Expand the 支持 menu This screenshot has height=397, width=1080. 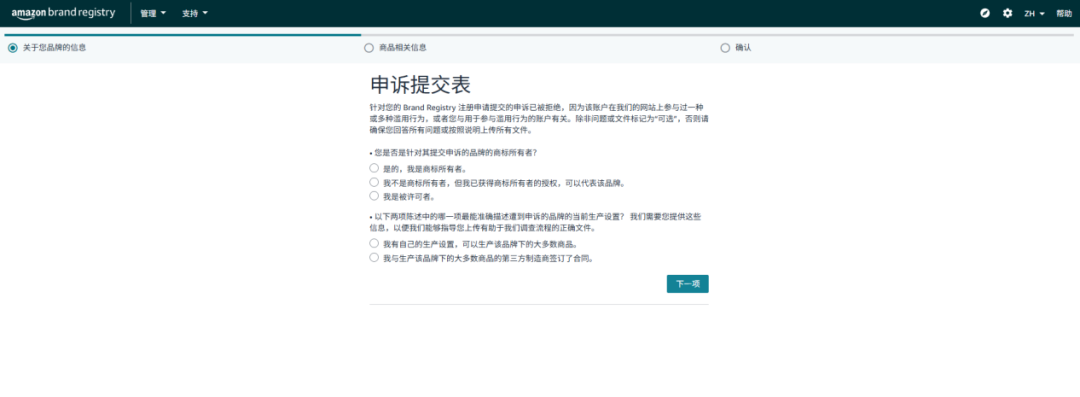tap(195, 13)
